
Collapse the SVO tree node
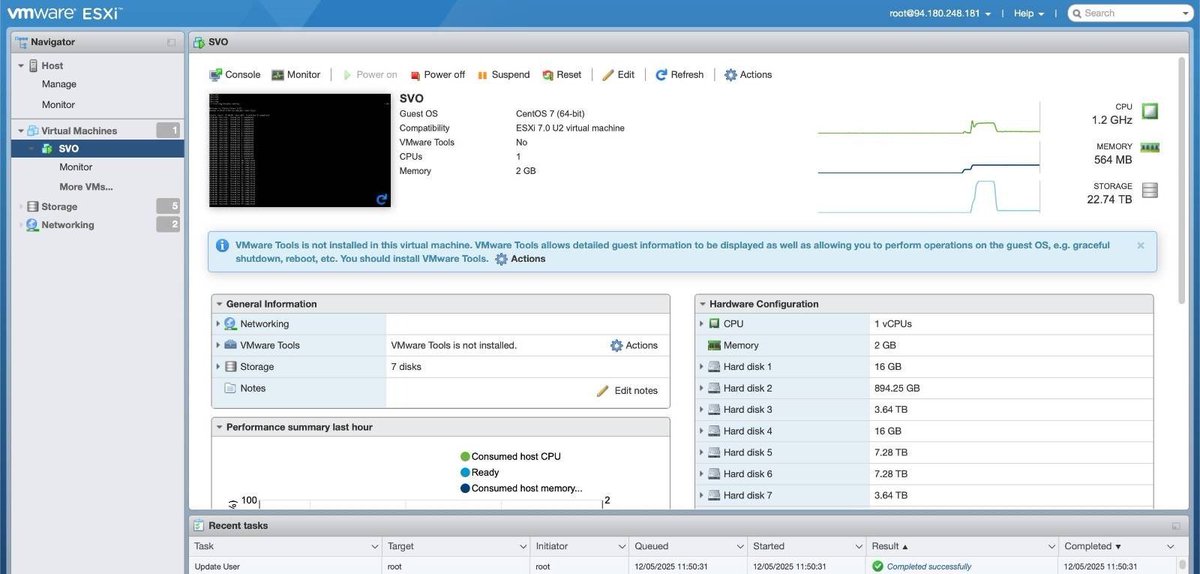(33, 149)
